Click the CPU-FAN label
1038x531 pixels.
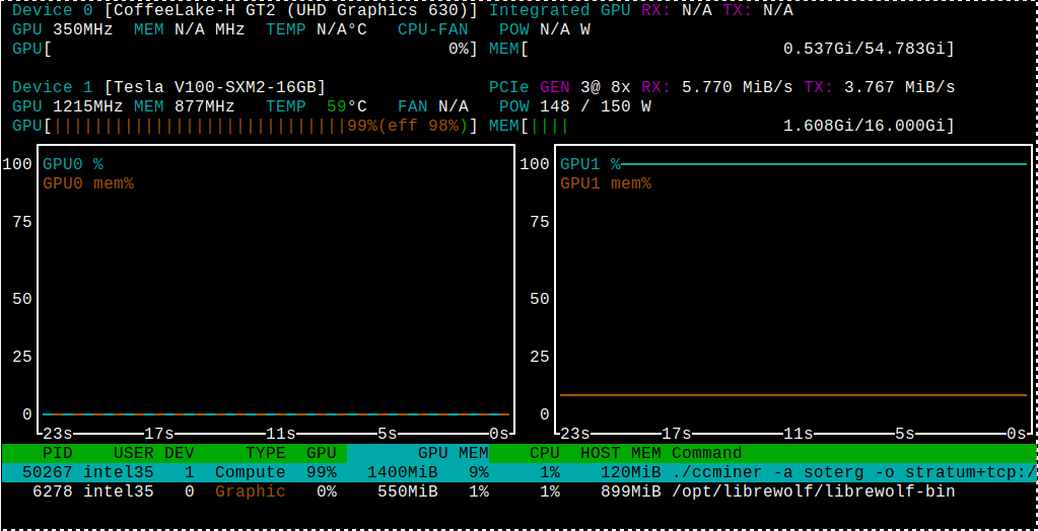[433, 30]
